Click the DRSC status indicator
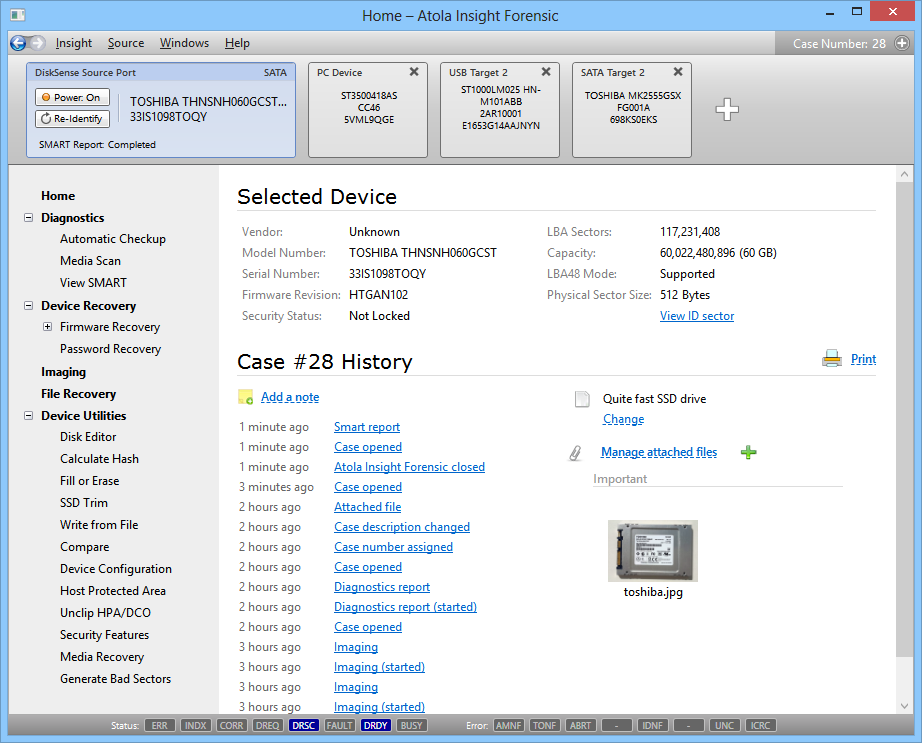922x743 pixels. 303,725
